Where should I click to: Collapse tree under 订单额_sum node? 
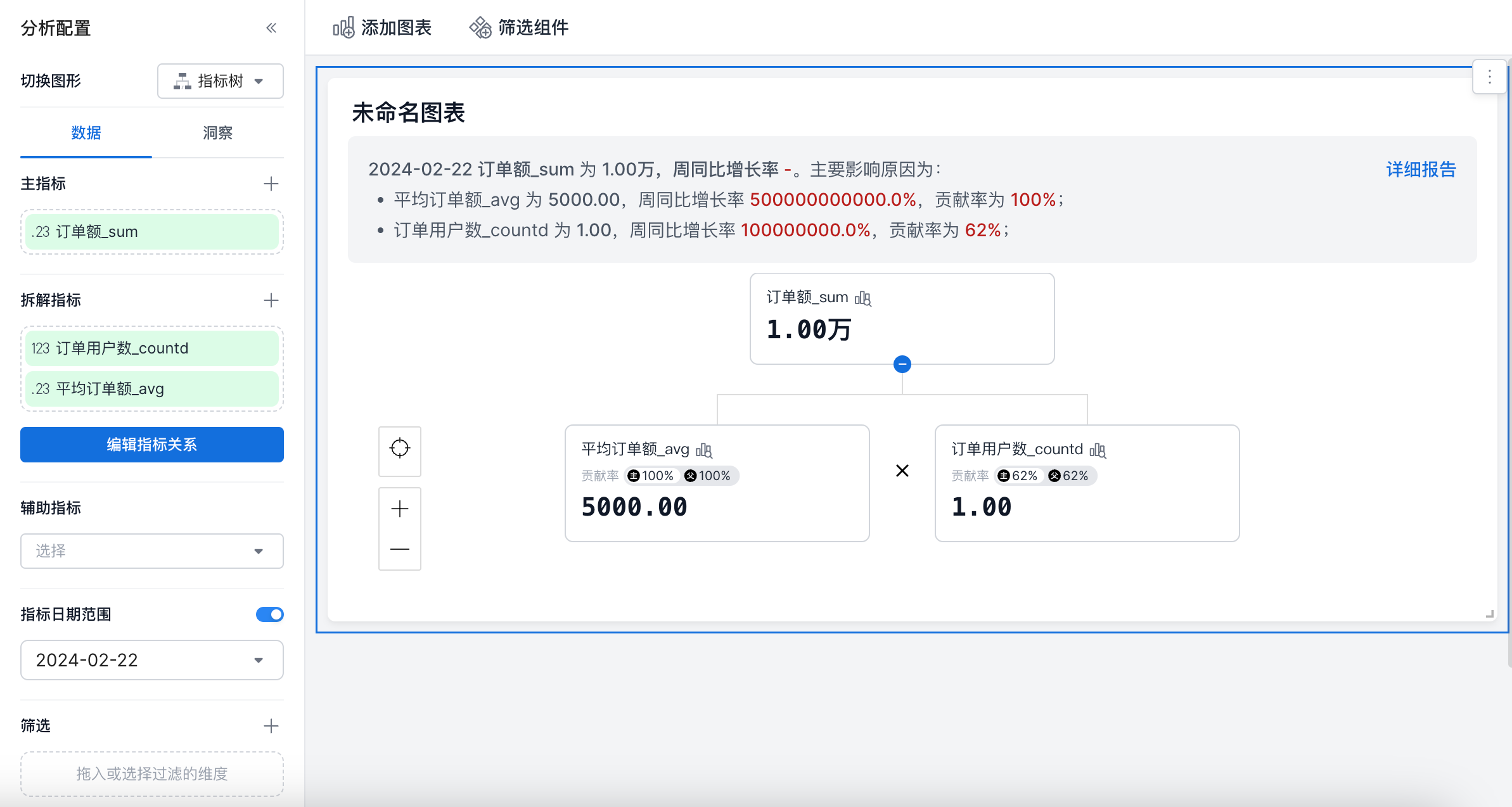click(902, 364)
